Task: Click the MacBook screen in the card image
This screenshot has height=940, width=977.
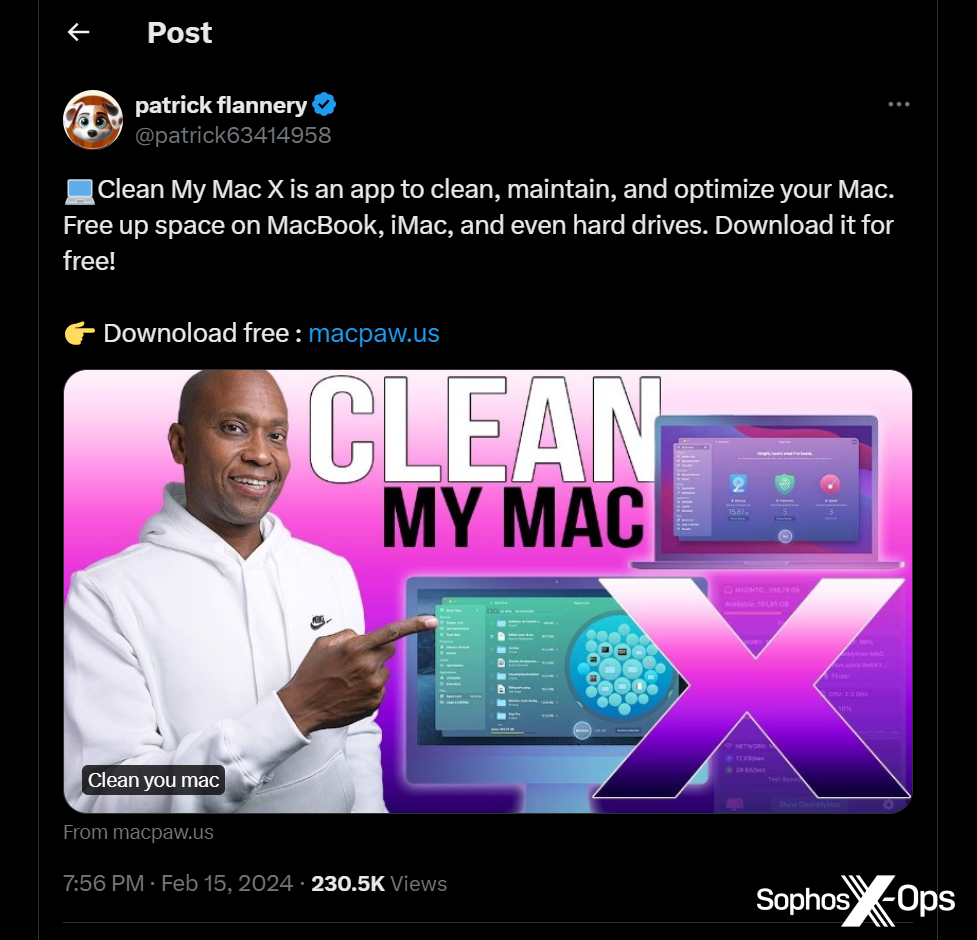Action: [x=767, y=487]
